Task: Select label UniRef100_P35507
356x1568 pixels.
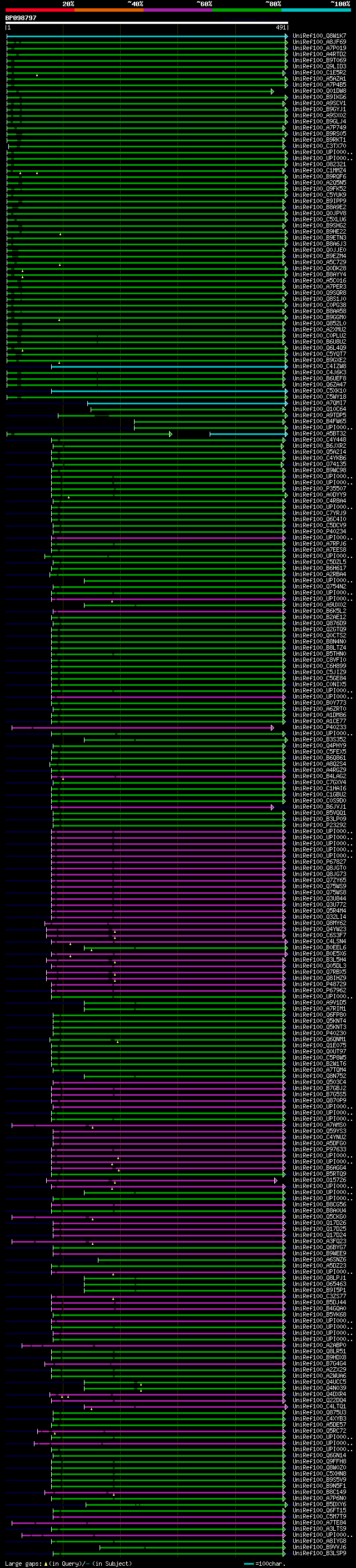Action: 319,488
